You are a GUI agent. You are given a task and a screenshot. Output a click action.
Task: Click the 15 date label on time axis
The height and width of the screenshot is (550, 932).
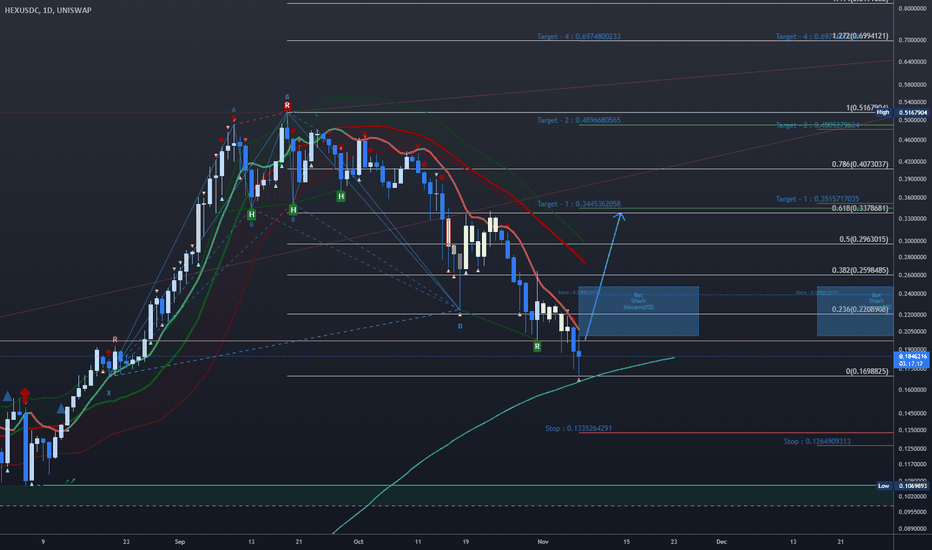click(626, 542)
